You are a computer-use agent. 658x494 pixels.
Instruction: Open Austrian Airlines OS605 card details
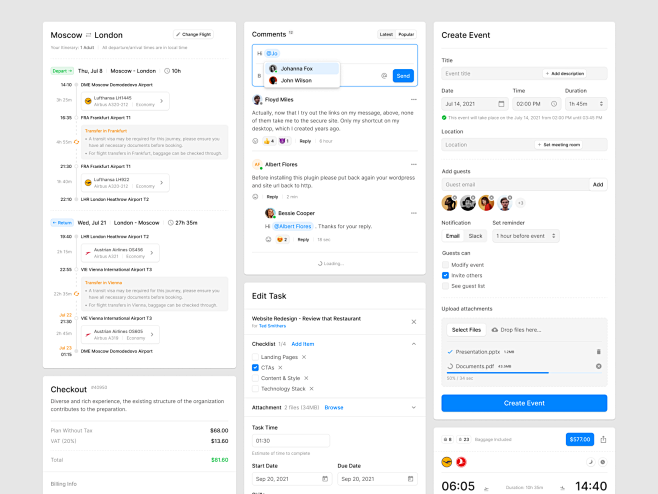pos(120,334)
